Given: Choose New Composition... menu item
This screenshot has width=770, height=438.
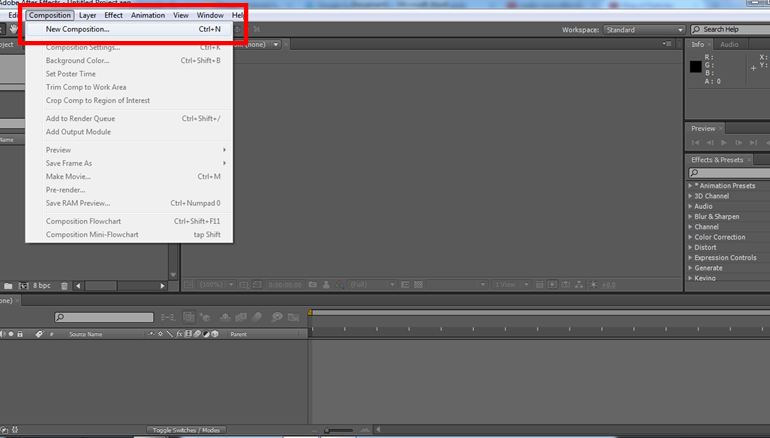Looking at the screenshot, I should click(x=129, y=29).
